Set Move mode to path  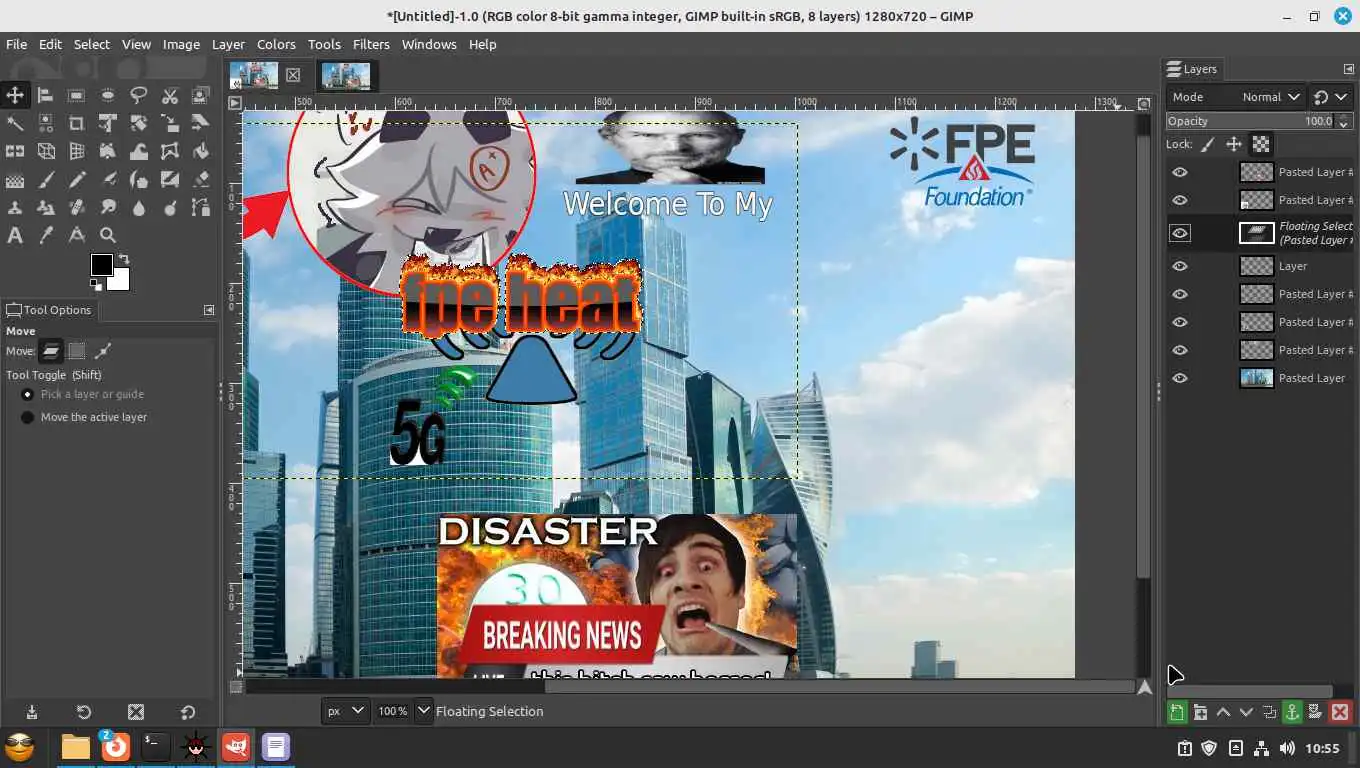tap(102, 351)
